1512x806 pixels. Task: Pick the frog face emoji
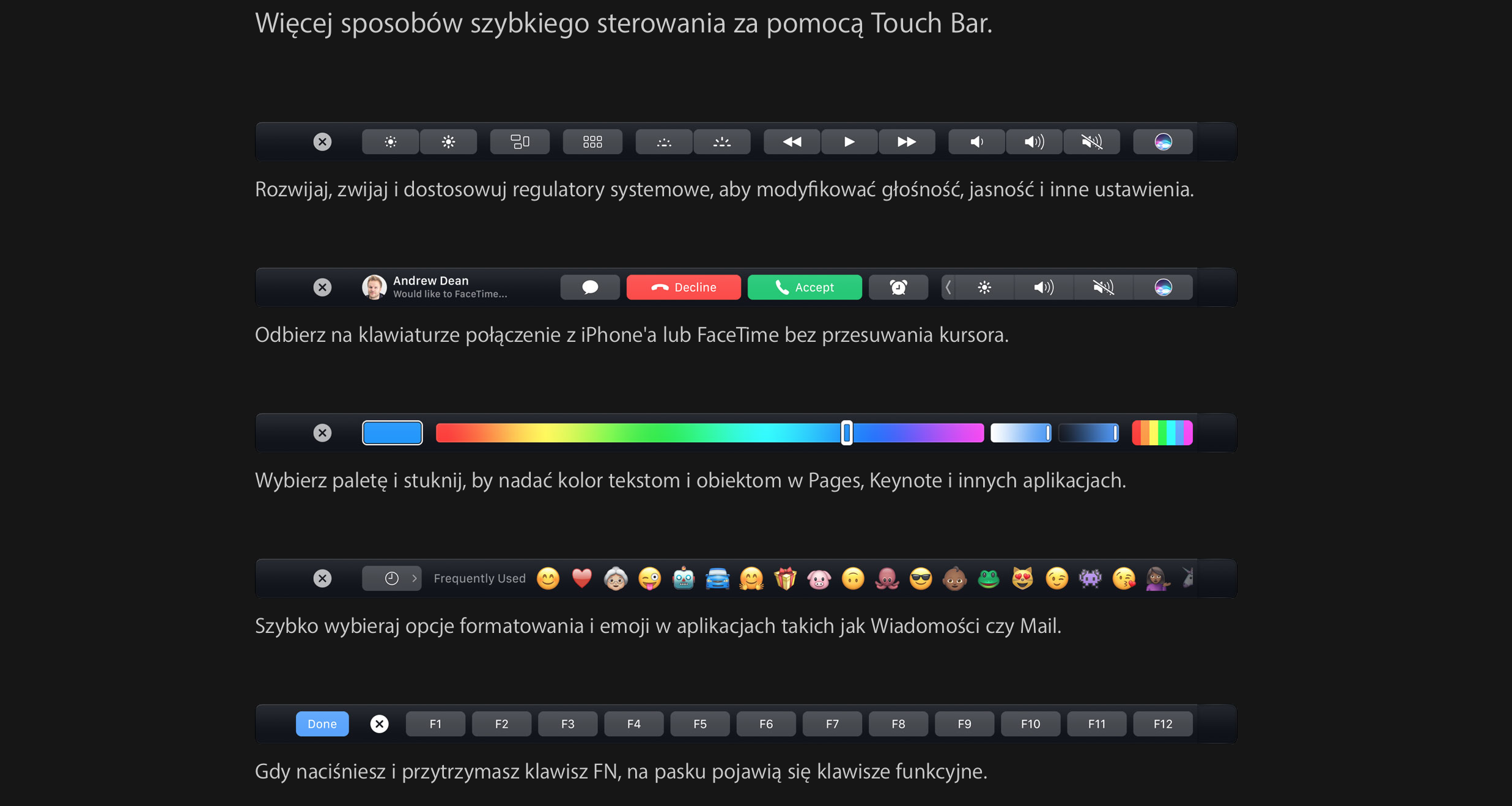click(x=989, y=579)
